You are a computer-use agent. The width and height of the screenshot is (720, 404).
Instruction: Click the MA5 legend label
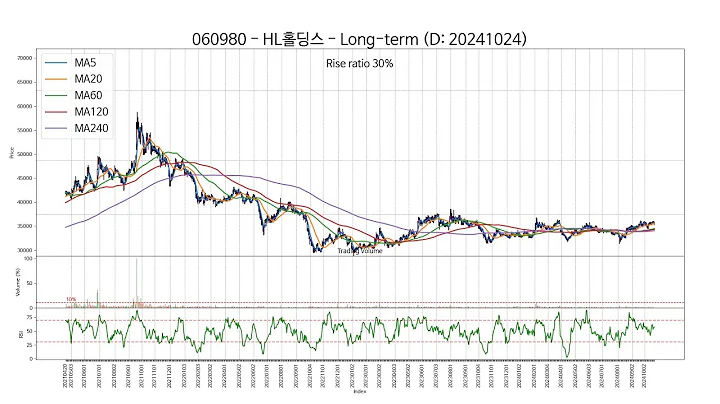(x=85, y=62)
